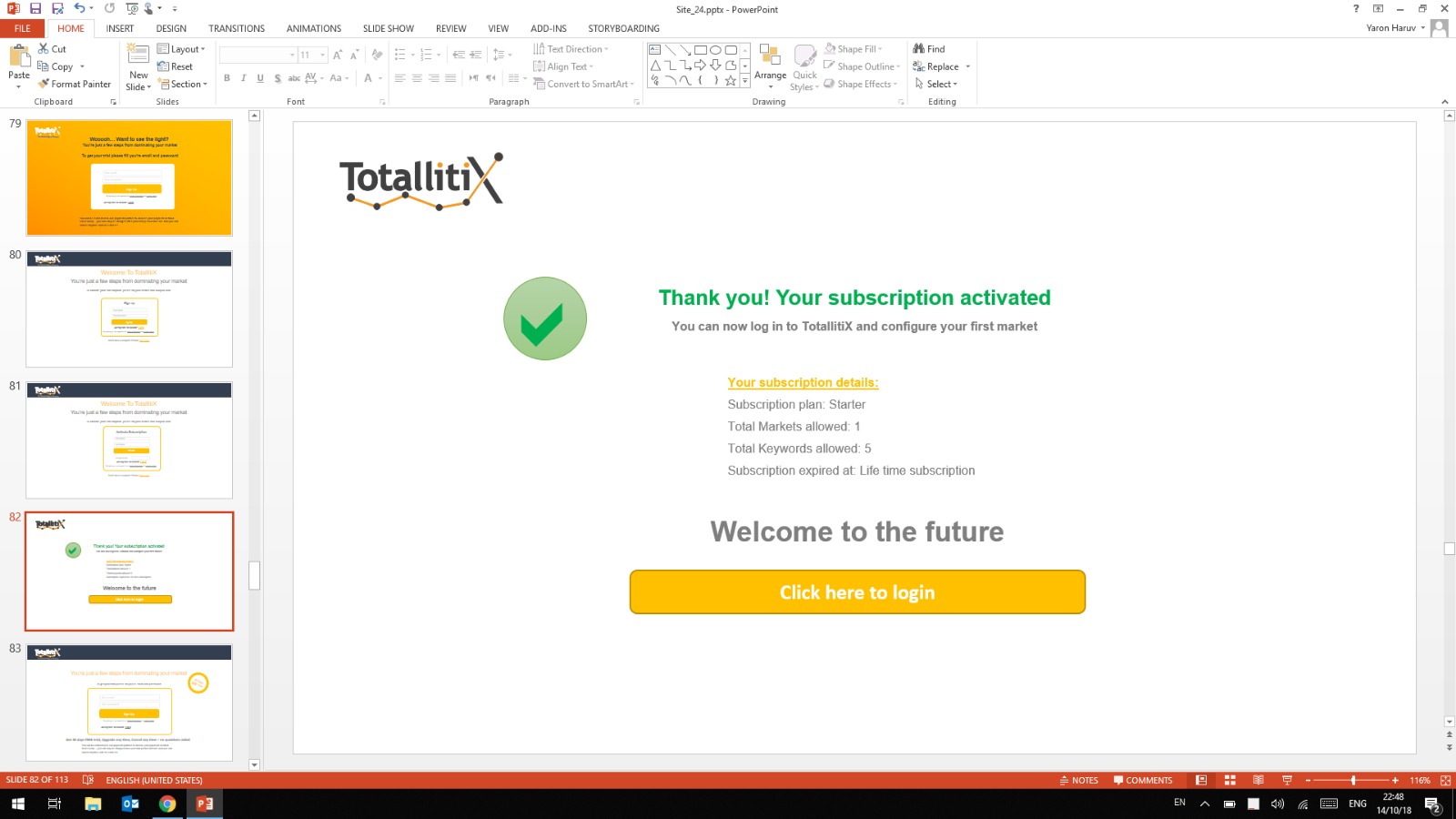
Task: Click the zoom in plus button
Action: (1395, 780)
